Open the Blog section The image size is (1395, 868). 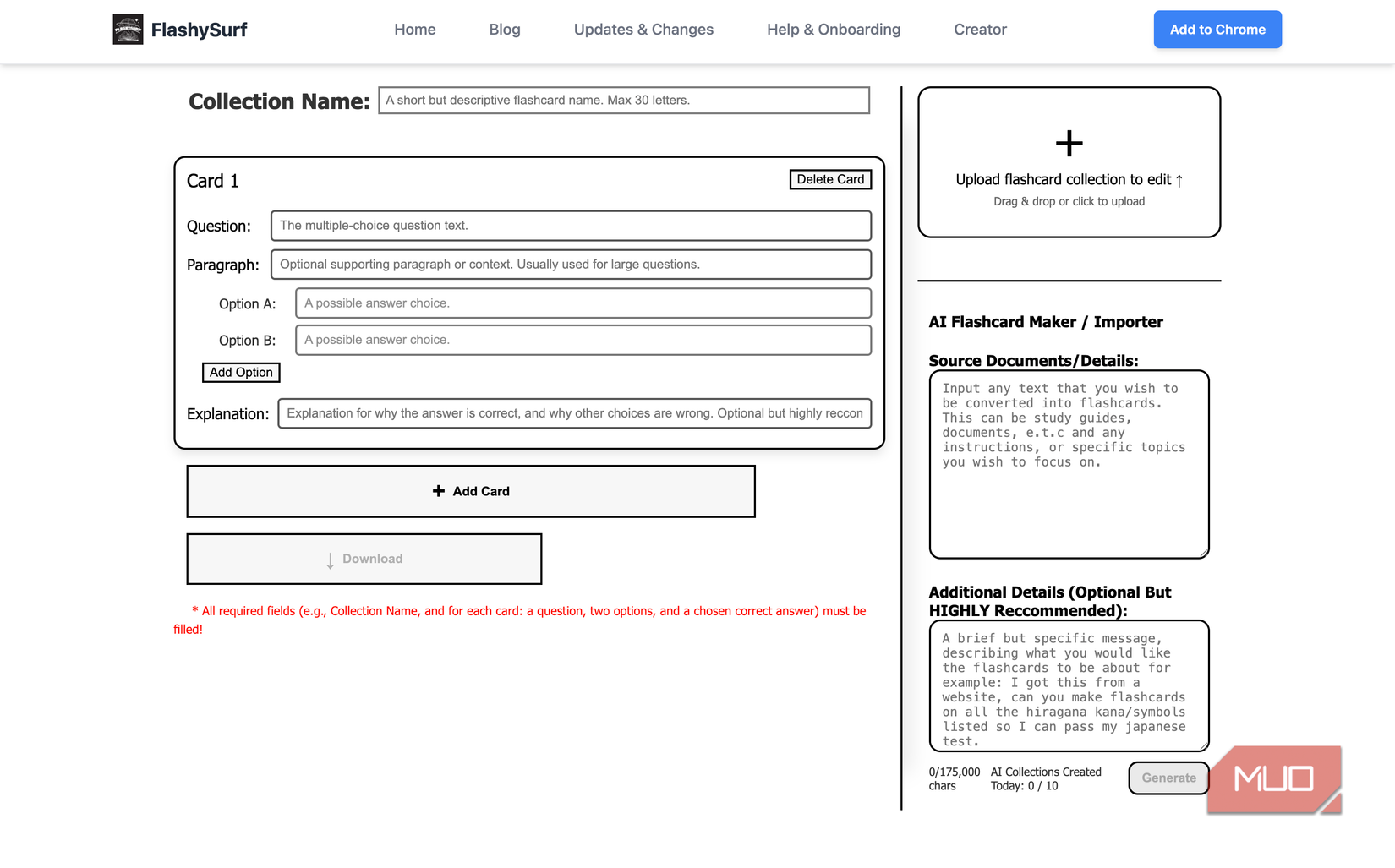[504, 29]
